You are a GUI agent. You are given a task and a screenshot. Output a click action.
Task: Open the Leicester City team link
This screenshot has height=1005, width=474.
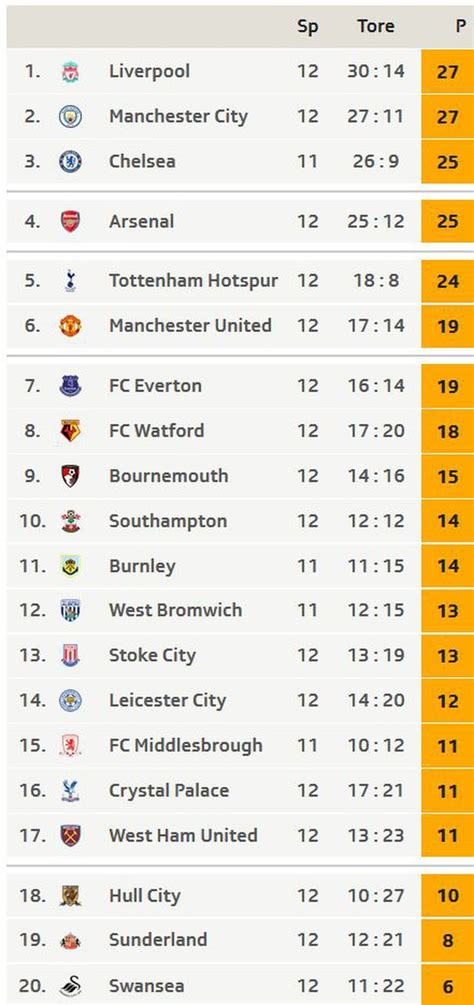coord(168,701)
